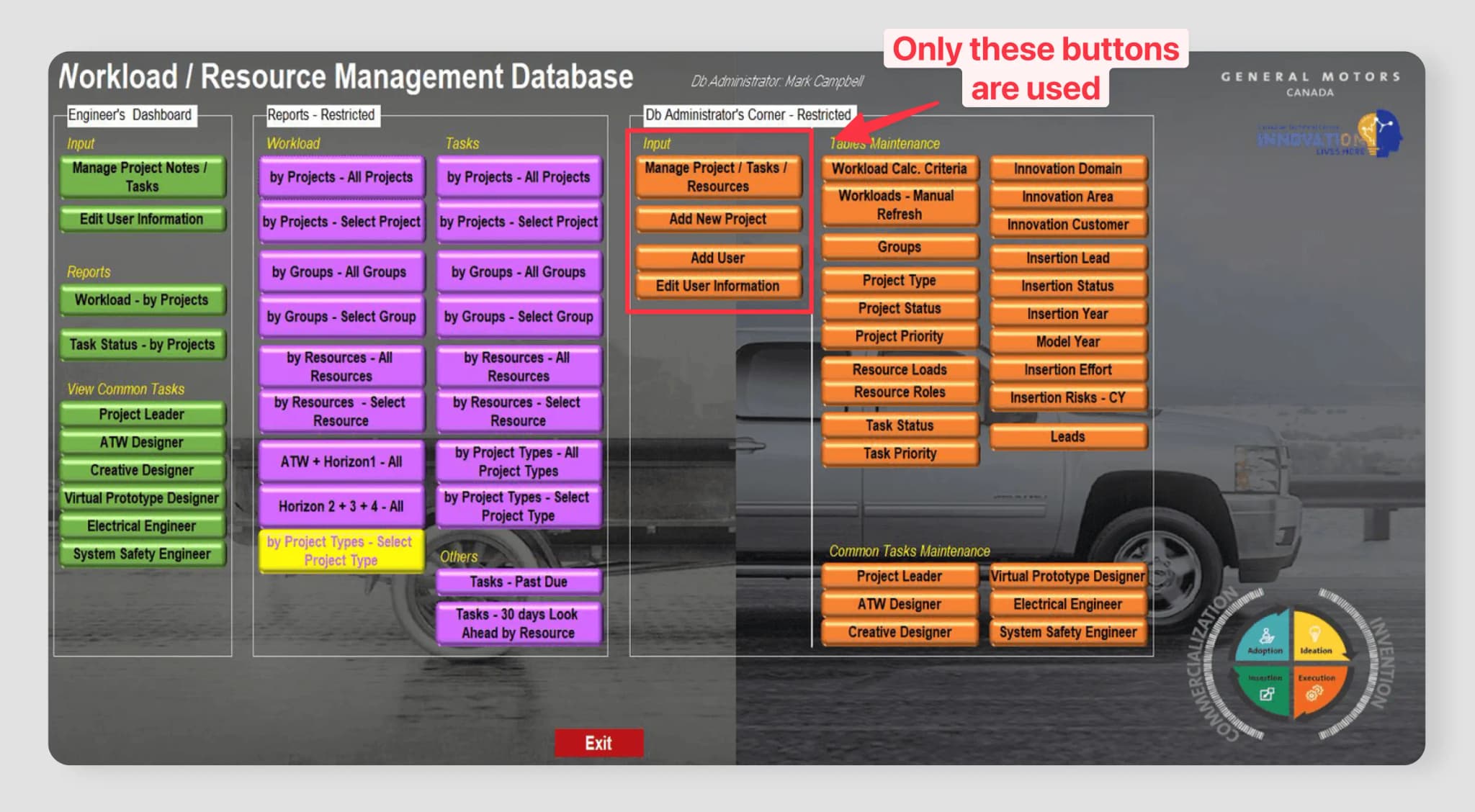This screenshot has width=1475, height=812.
Task: Open the Project Type table
Action: click(x=900, y=280)
